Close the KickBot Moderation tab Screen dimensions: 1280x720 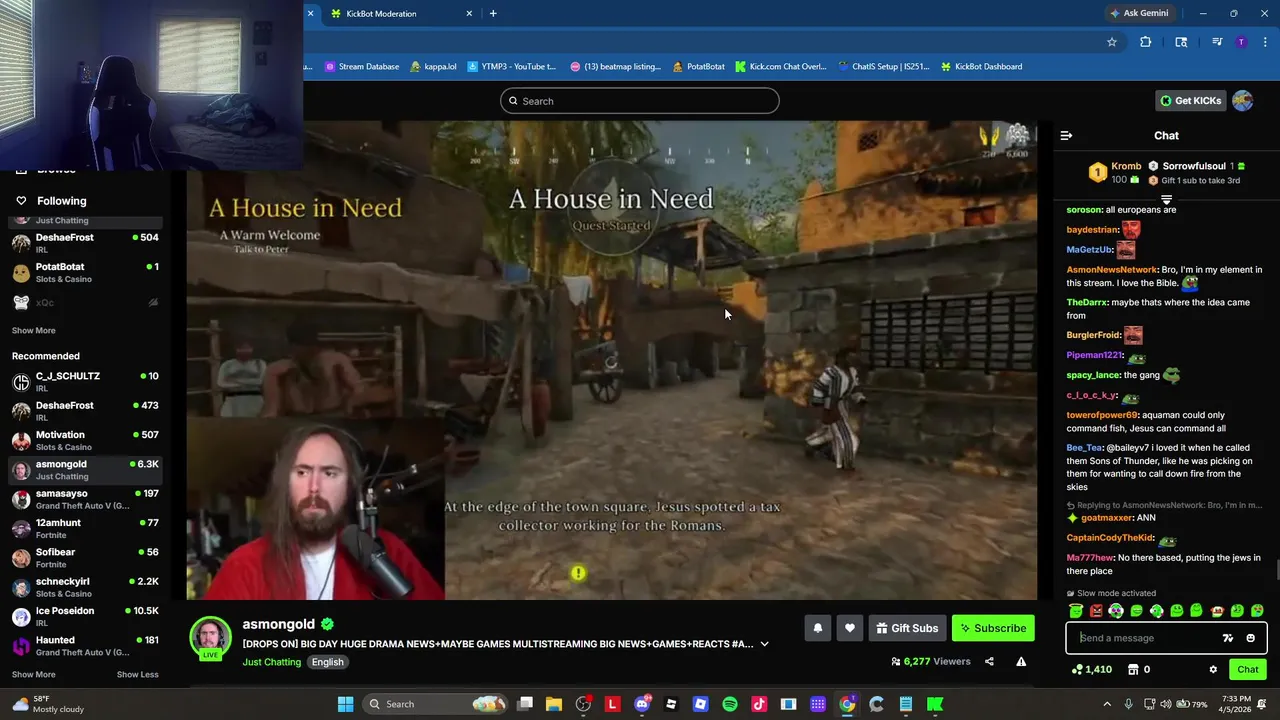(x=469, y=13)
